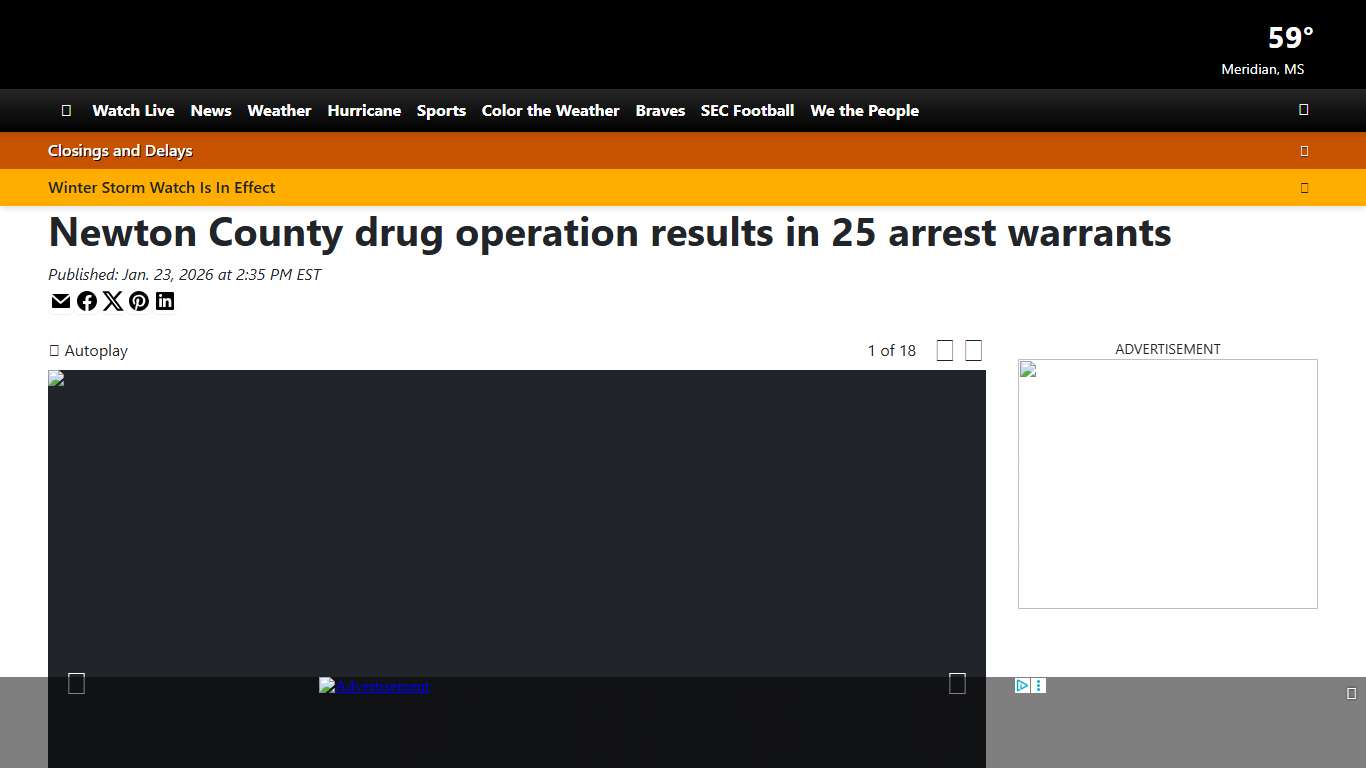
Task: Enable Autoplay for the photo gallery
Action: pyautogui.click(x=55, y=350)
